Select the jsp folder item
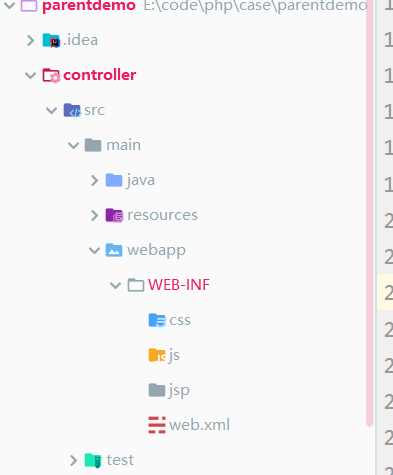Screen dimensions: 393x475 [x=169, y=390]
